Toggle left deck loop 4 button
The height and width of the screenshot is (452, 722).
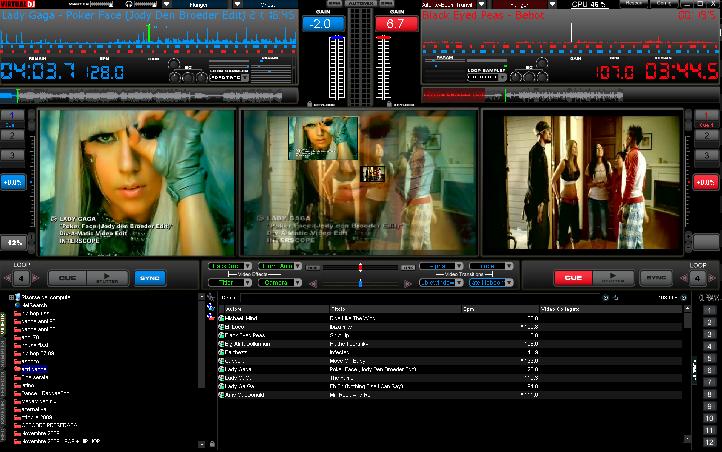click(x=21, y=278)
